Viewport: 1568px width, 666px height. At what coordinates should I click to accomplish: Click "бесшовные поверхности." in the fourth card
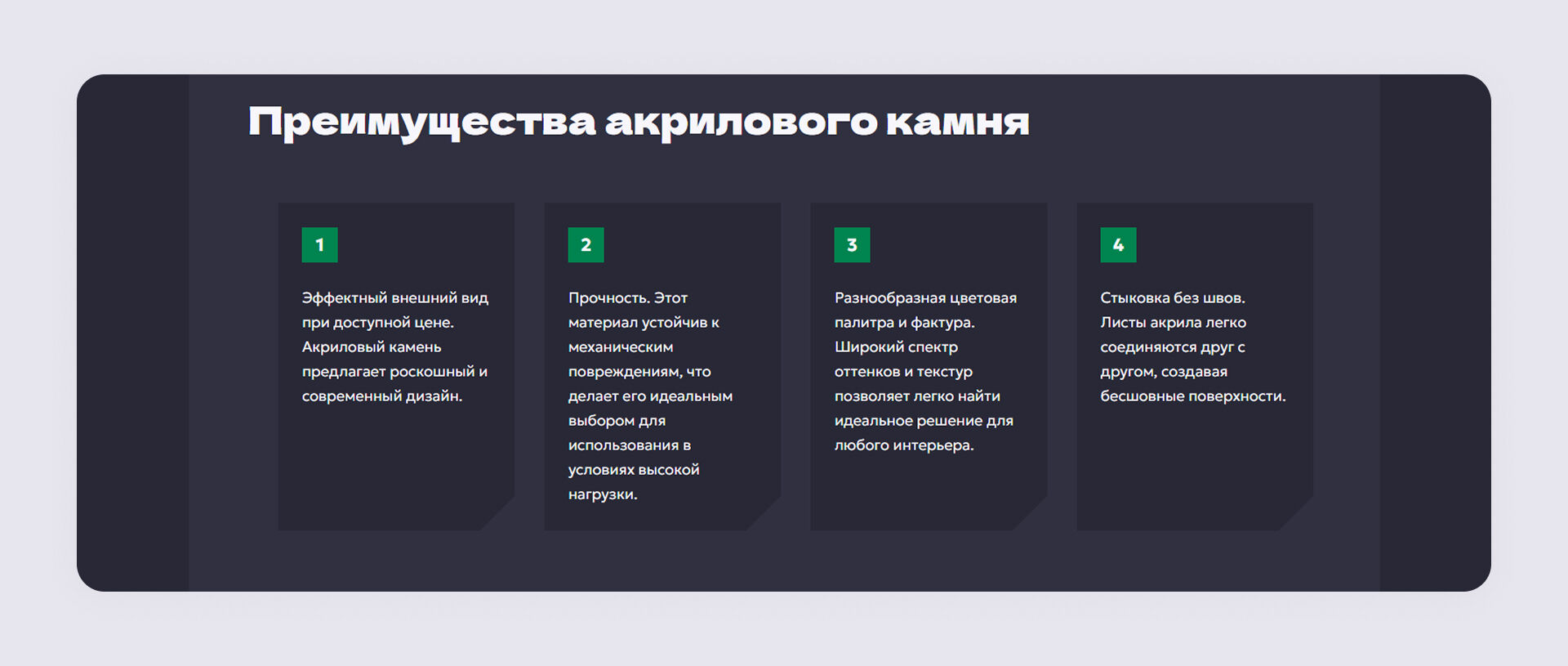tap(1192, 396)
